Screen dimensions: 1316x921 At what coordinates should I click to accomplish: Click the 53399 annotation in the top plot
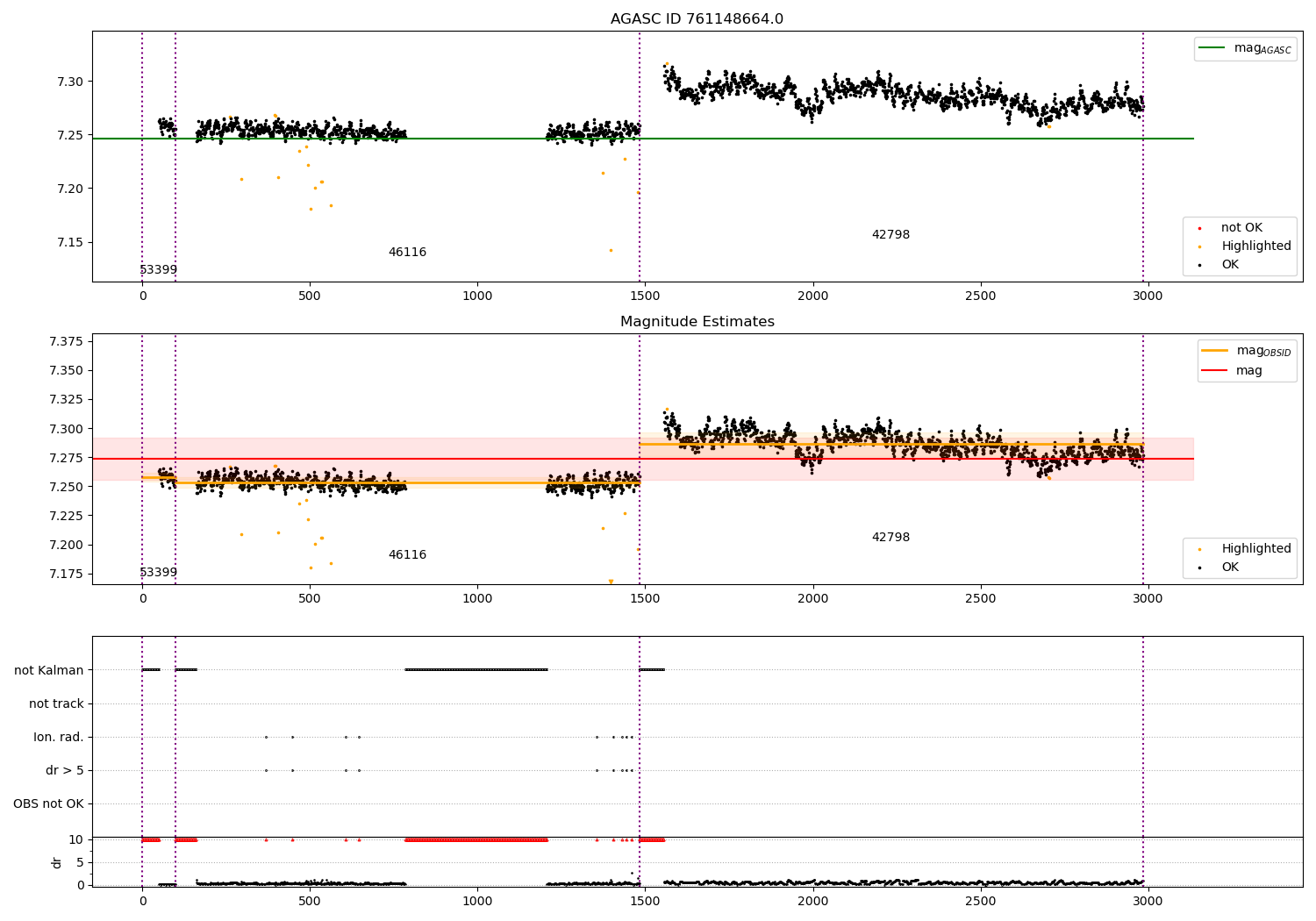tap(159, 270)
